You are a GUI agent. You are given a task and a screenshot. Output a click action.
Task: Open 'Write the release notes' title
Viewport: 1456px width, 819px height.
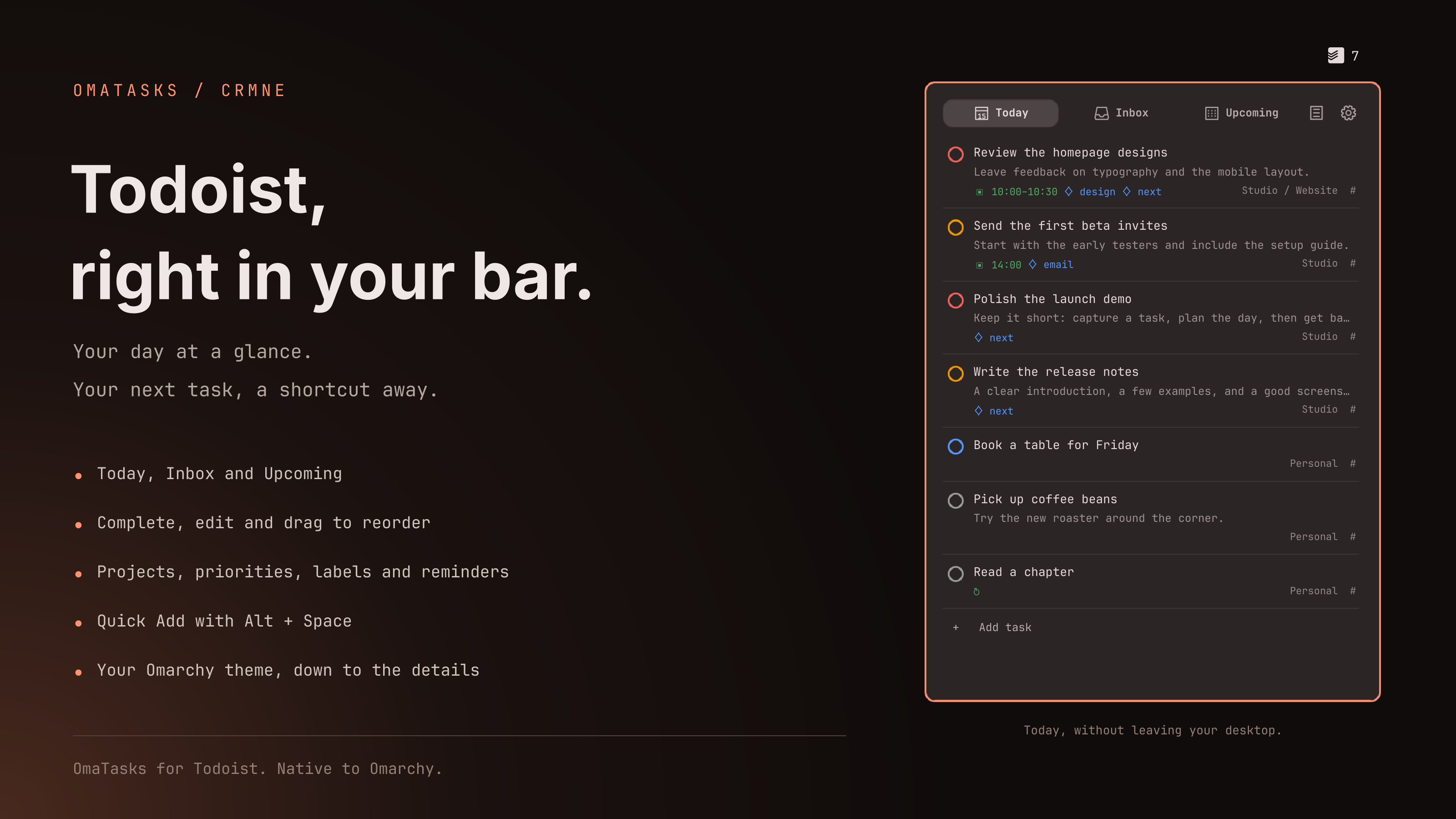coord(1056,372)
